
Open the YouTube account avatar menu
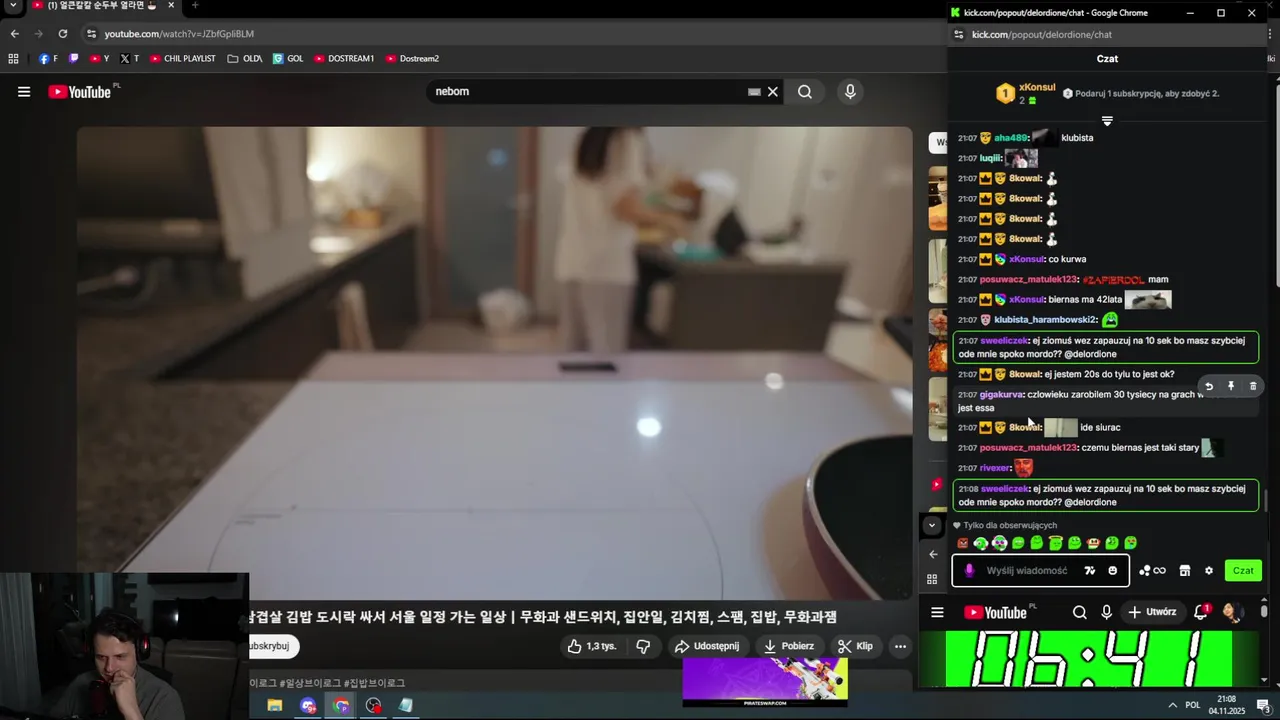click(x=1232, y=612)
